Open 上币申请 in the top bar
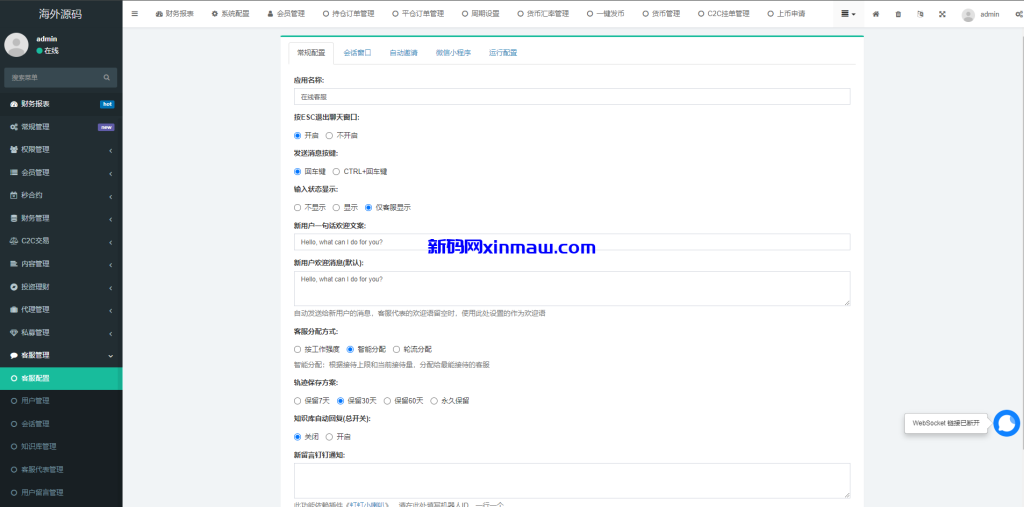1024x507 pixels. point(786,14)
